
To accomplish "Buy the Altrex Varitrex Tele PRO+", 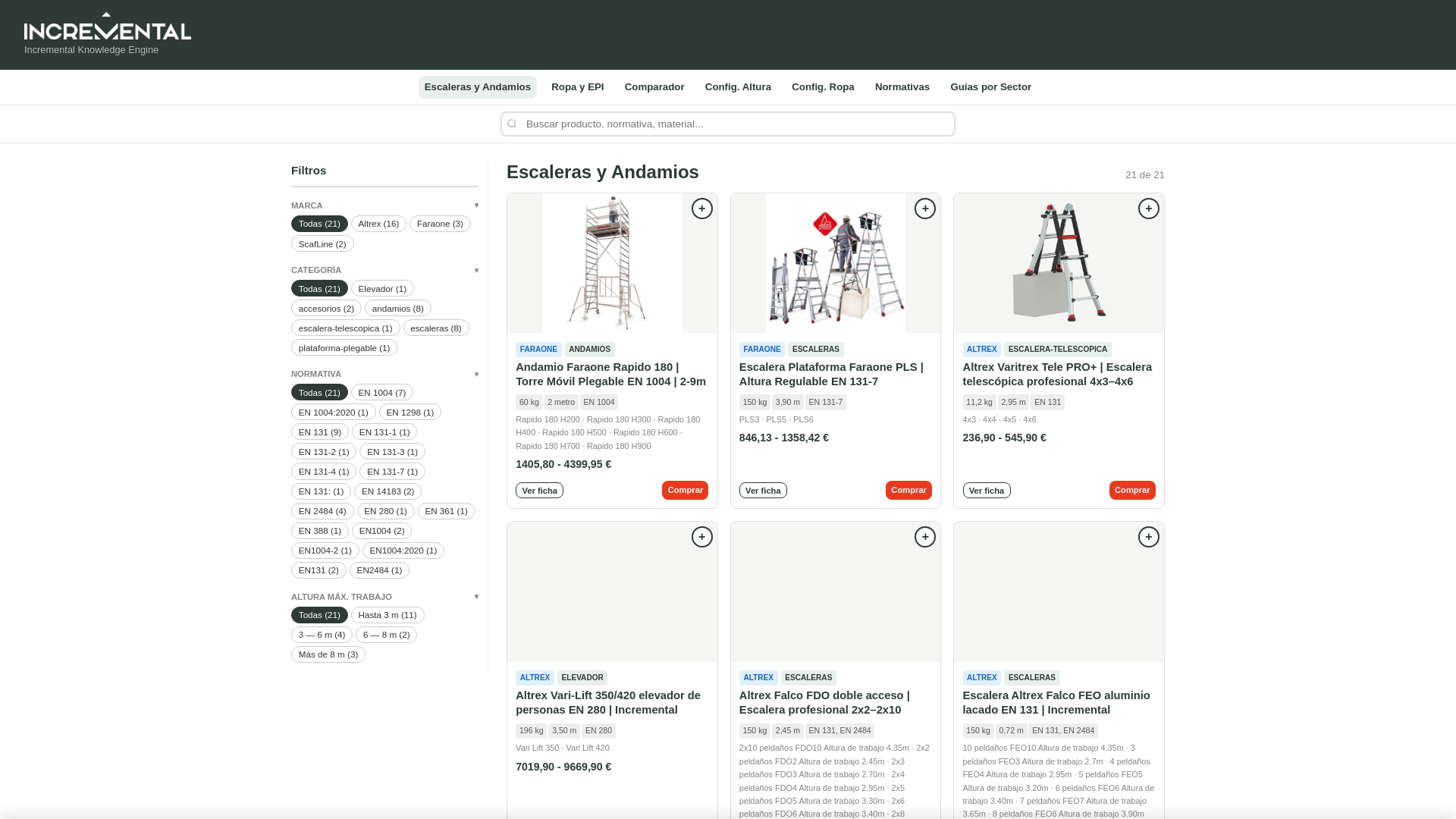I will 1132,491.
